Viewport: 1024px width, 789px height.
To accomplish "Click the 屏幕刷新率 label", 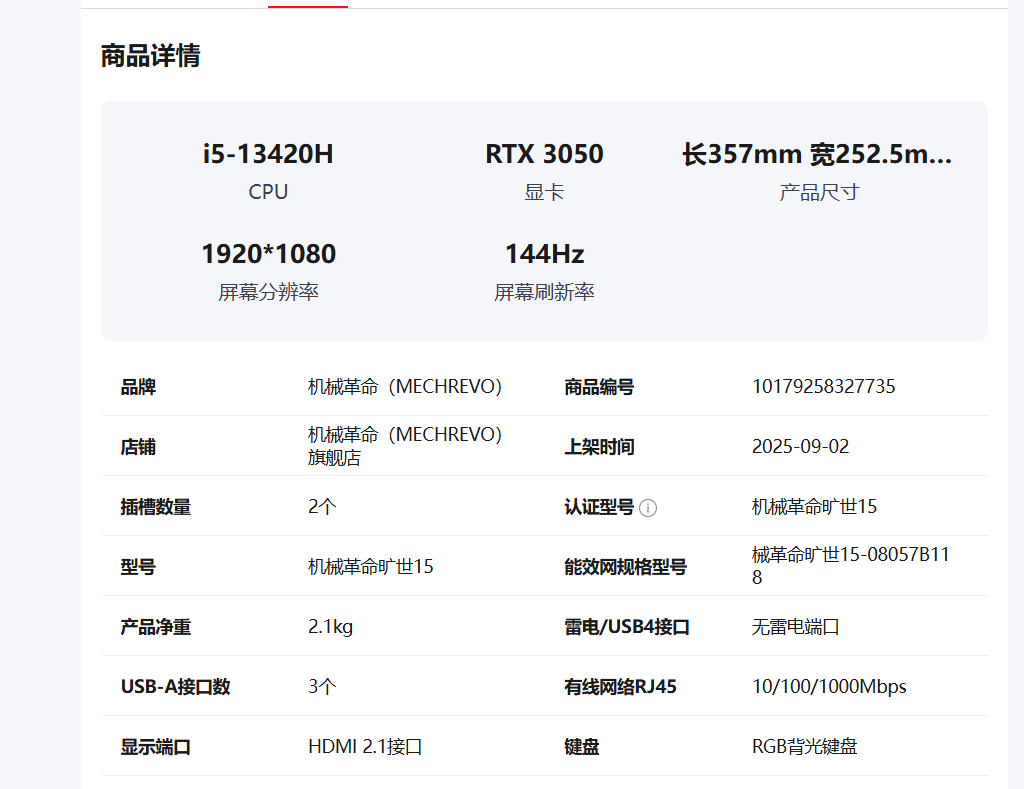I will pos(544,292).
